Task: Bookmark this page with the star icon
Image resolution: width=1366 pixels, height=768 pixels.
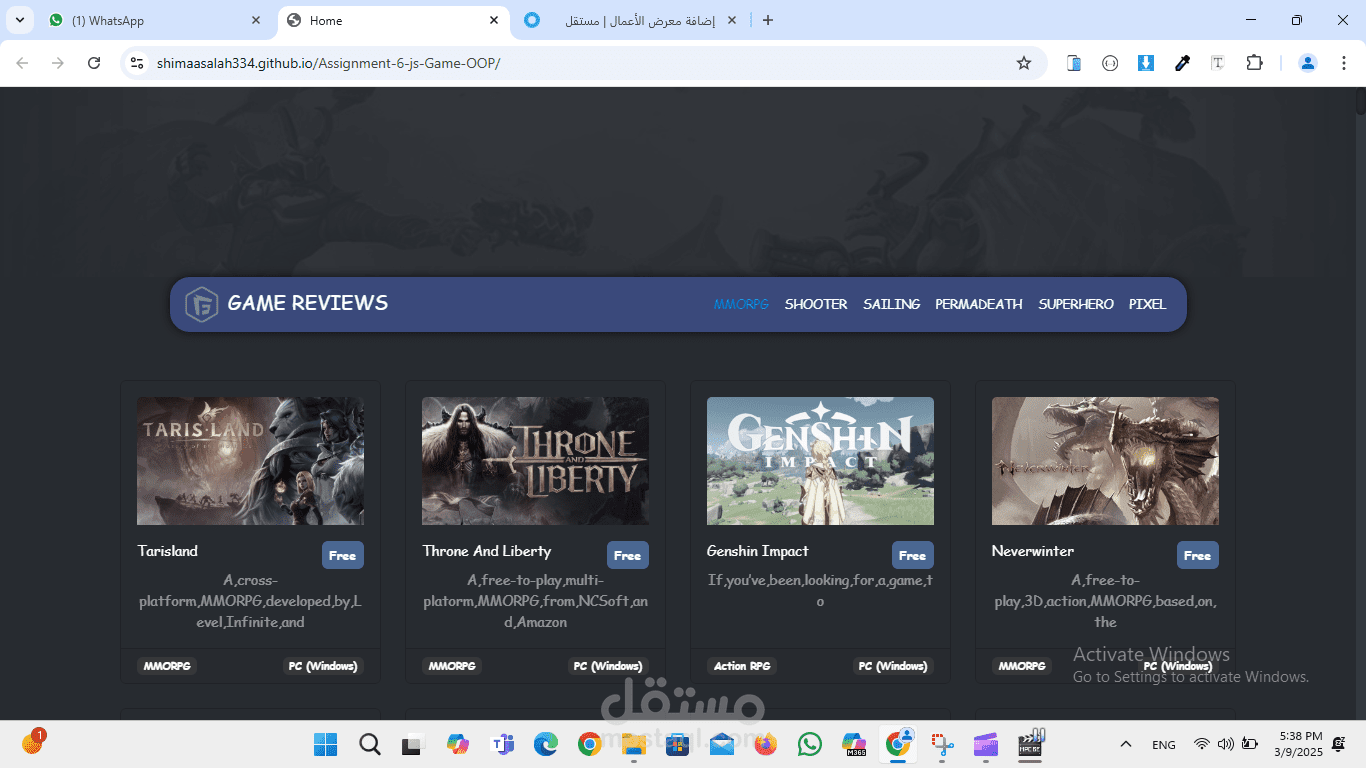Action: (x=1023, y=63)
